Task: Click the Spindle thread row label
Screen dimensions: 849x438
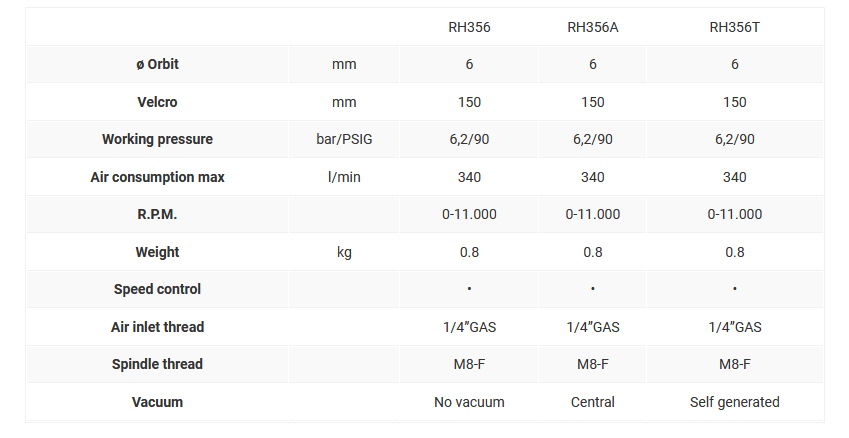Action: point(157,364)
